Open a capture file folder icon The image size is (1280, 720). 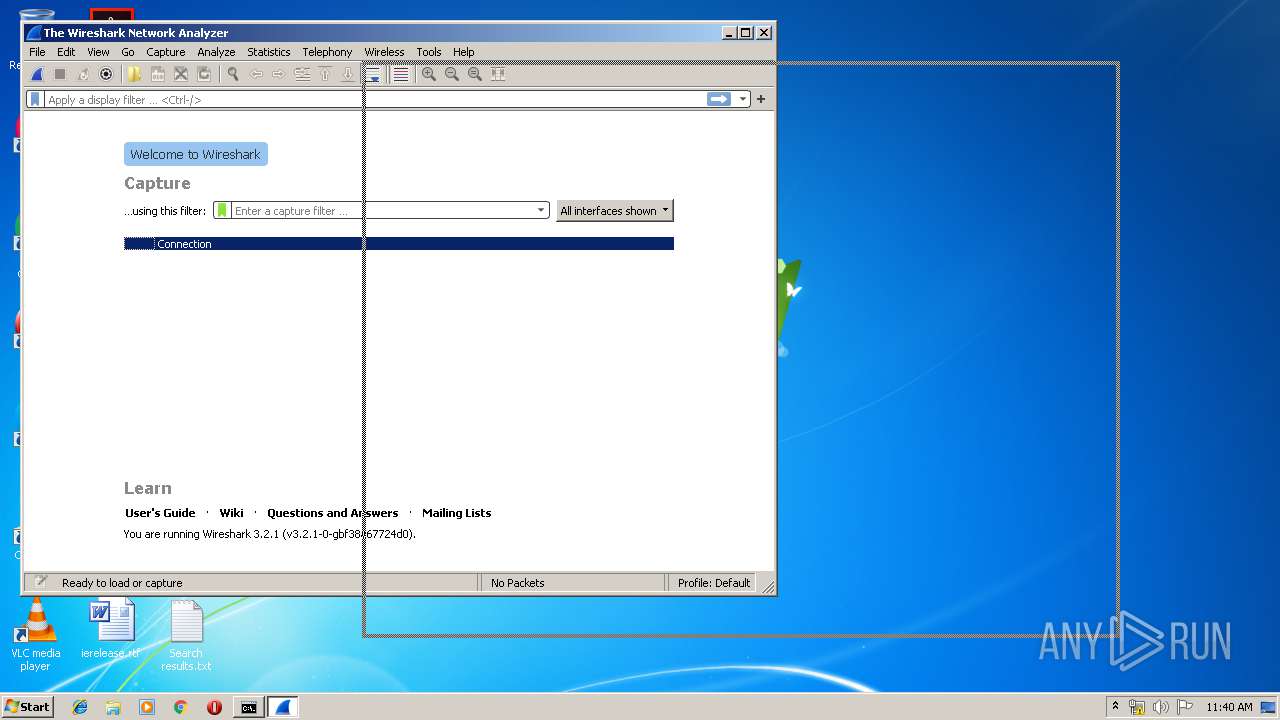coord(134,74)
